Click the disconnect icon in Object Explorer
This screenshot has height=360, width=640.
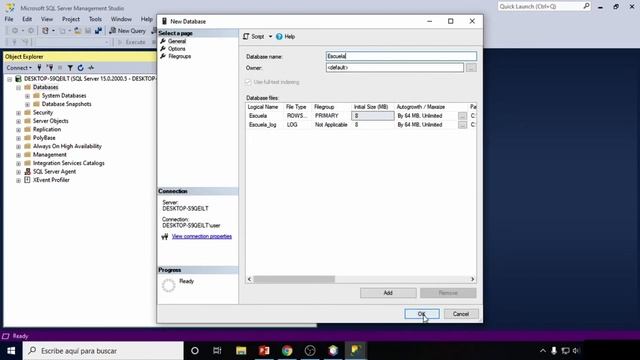[x=50, y=68]
